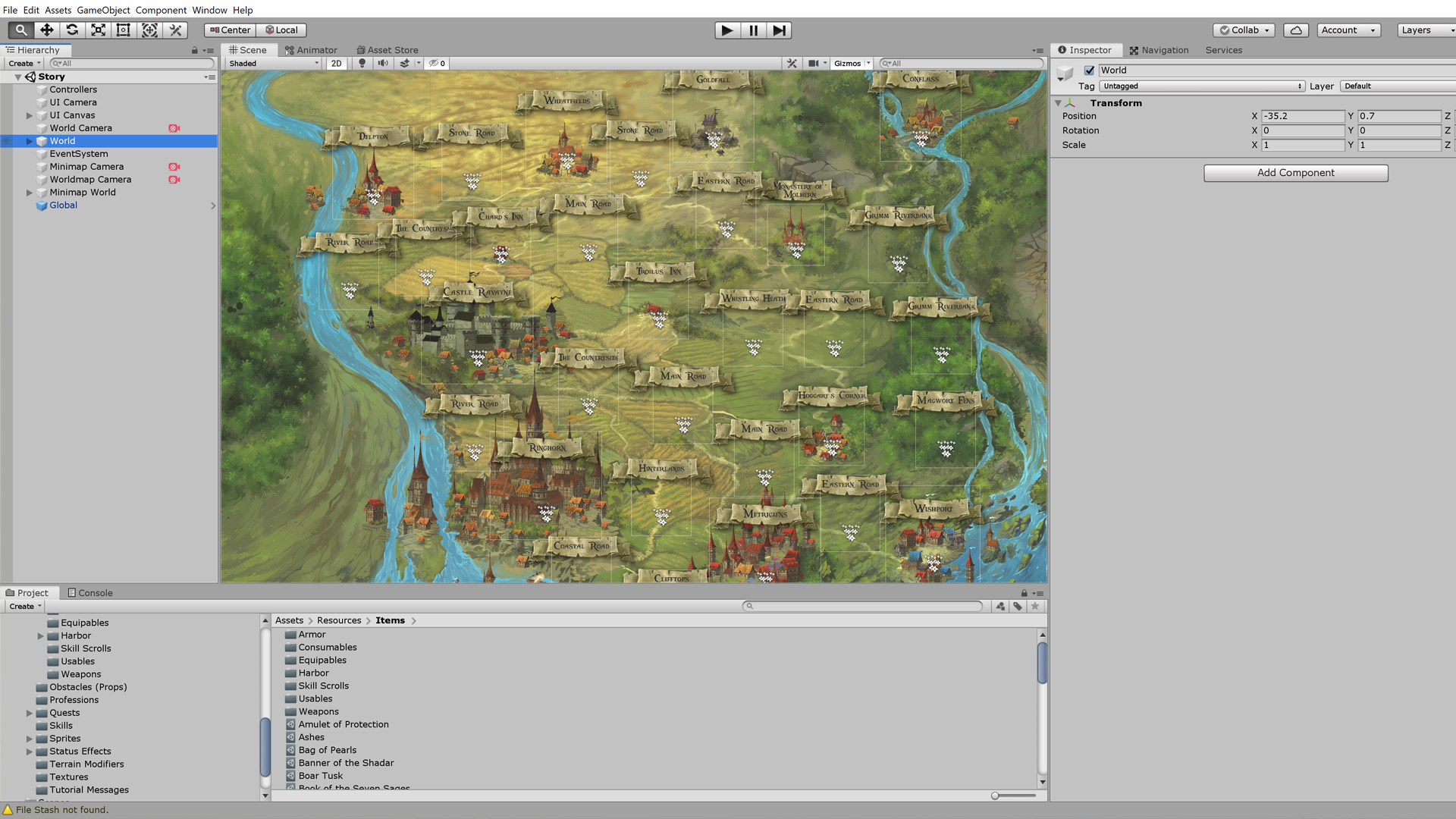Click the Position X input field
1456x819 pixels.
tap(1302, 116)
